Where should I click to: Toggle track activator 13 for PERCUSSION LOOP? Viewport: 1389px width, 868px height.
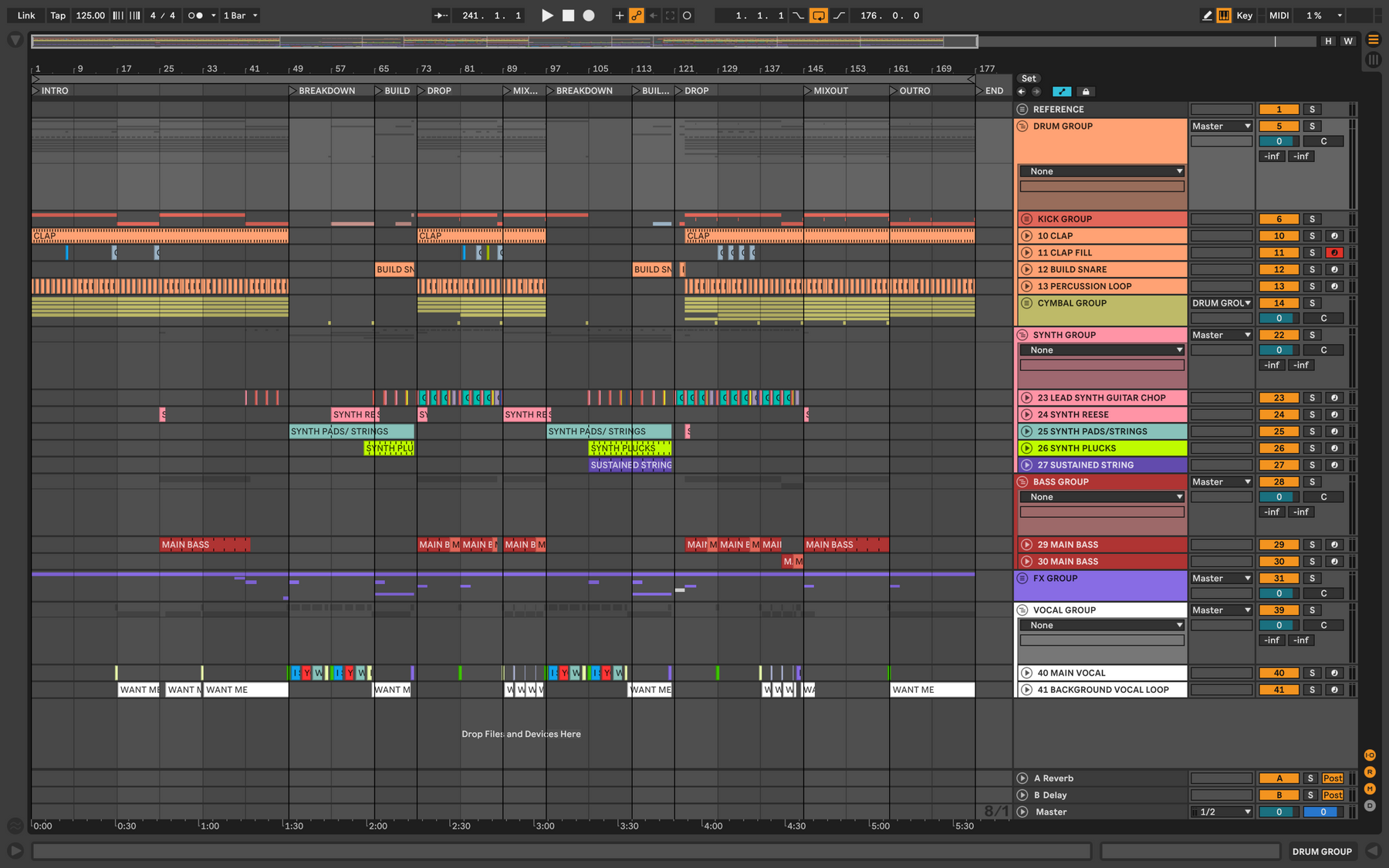tap(1279, 286)
